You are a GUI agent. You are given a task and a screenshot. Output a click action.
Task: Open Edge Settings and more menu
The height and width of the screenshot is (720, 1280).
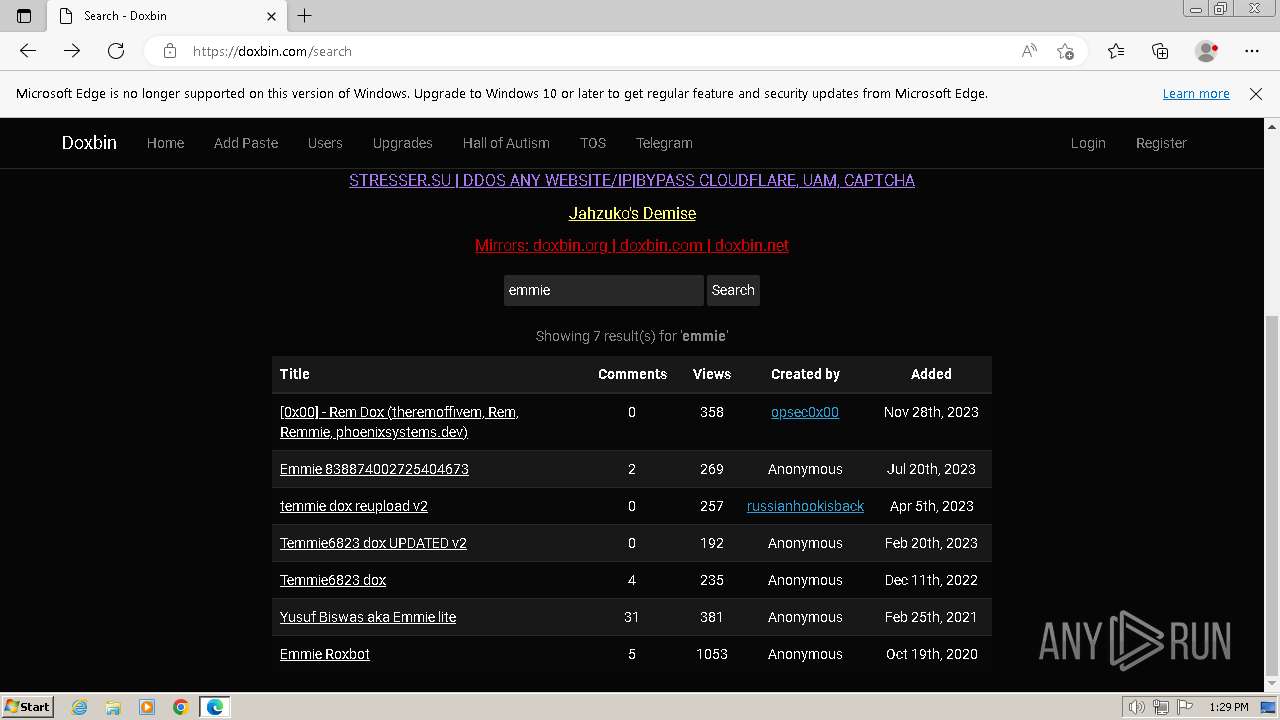point(1252,51)
